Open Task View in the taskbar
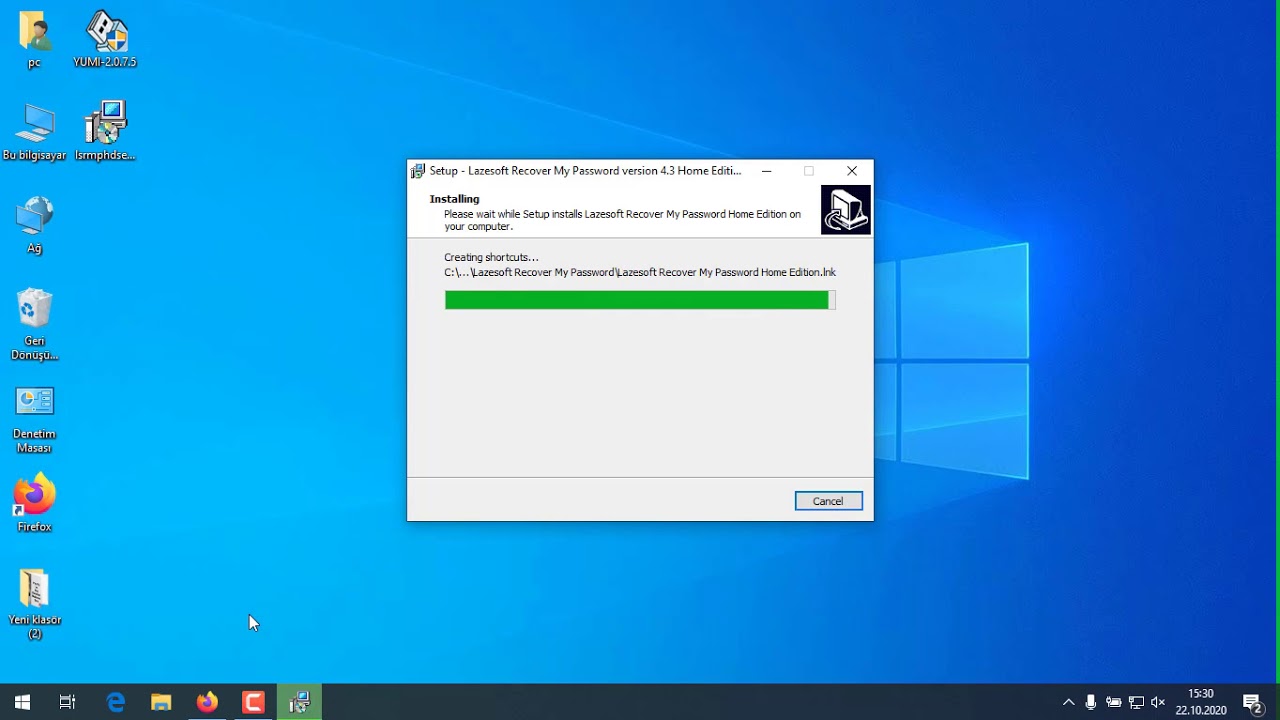 tap(68, 702)
